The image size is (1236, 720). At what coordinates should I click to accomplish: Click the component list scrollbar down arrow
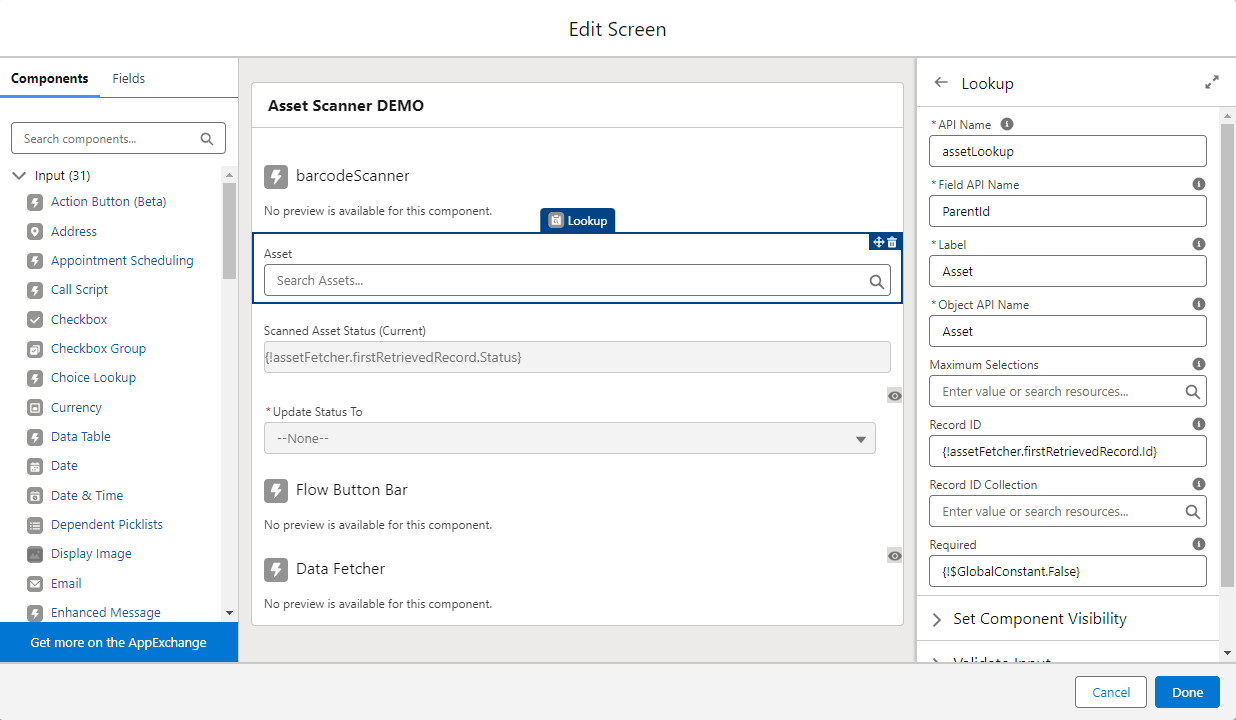229,612
